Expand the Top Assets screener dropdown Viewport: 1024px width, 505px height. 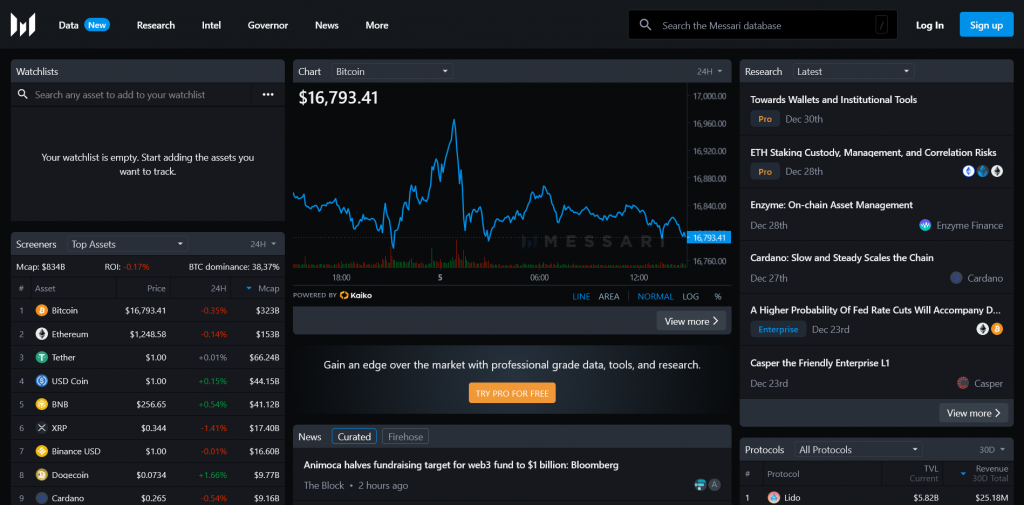[x=127, y=244]
